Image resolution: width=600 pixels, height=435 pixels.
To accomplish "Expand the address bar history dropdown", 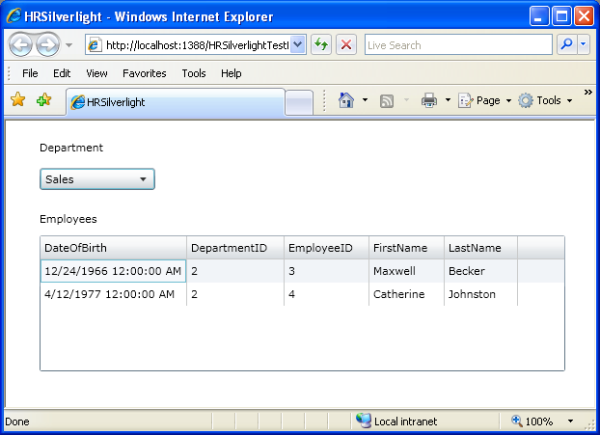I will [x=298, y=45].
